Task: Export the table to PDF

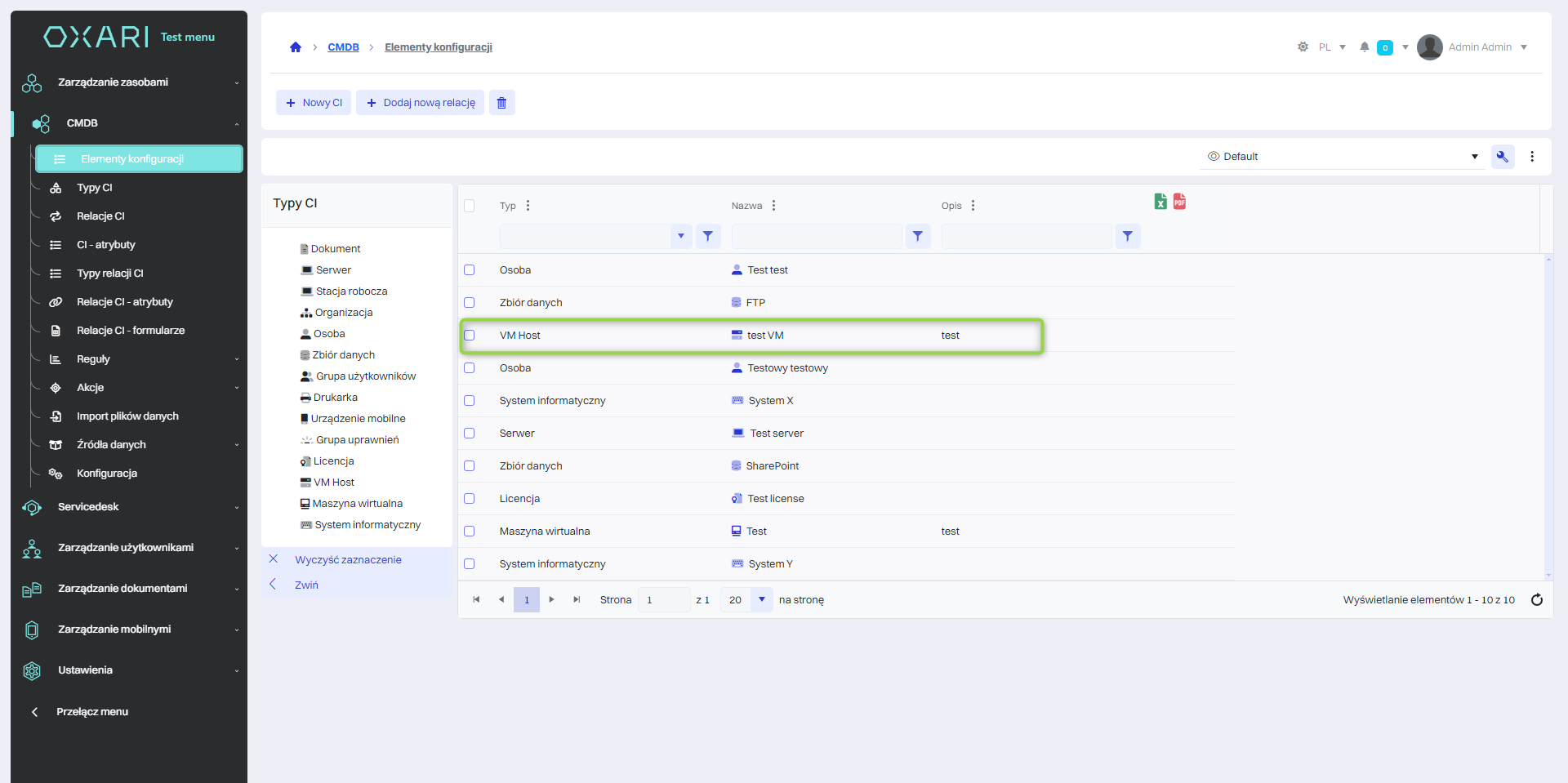Action: point(1179,202)
